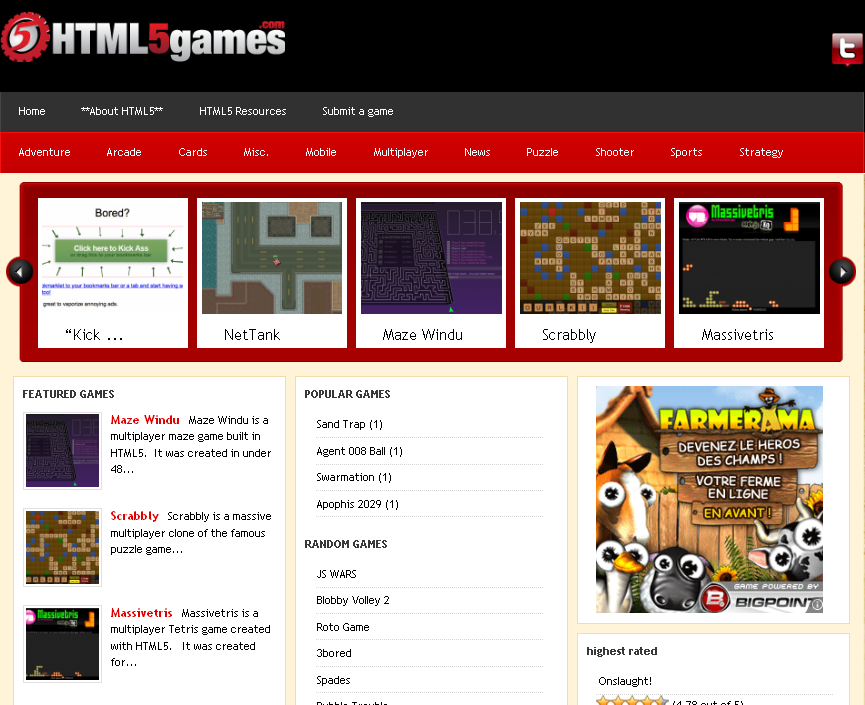865x705 pixels.
Task: Open Maze Windu featured game thumbnail
Action: coord(62,451)
